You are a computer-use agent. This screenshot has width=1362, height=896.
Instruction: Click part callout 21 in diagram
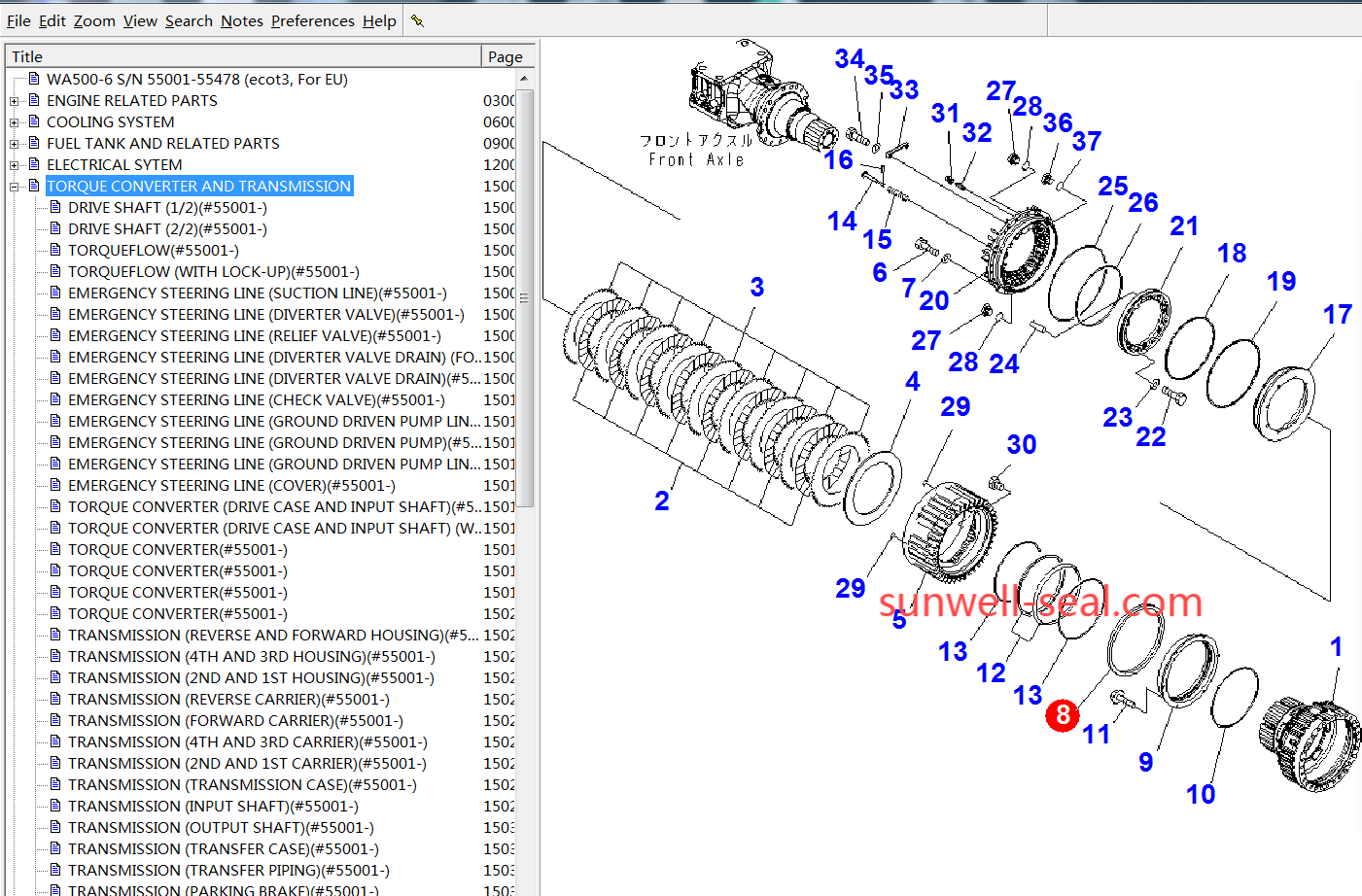[1184, 225]
